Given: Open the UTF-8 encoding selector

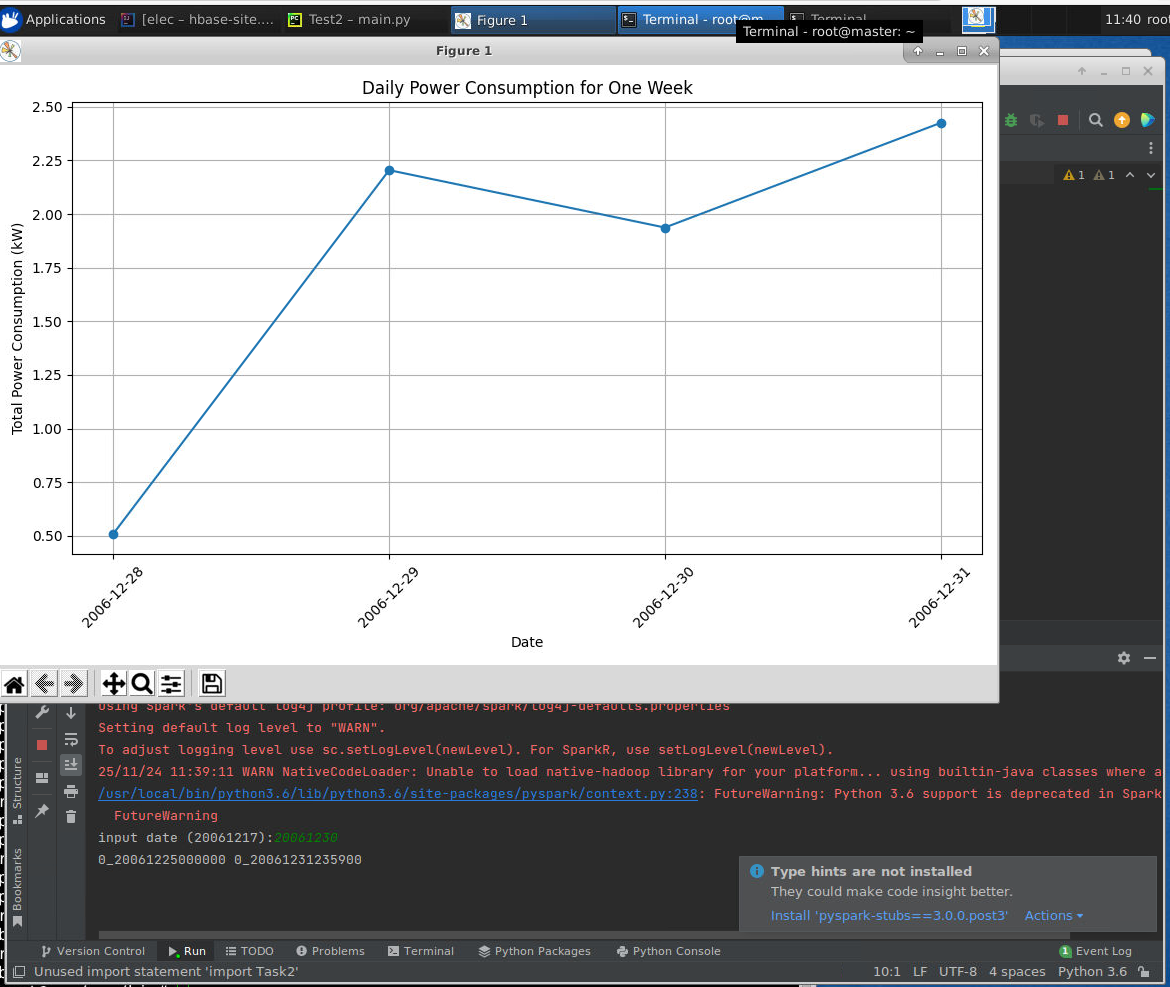Looking at the screenshot, I should point(958,971).
